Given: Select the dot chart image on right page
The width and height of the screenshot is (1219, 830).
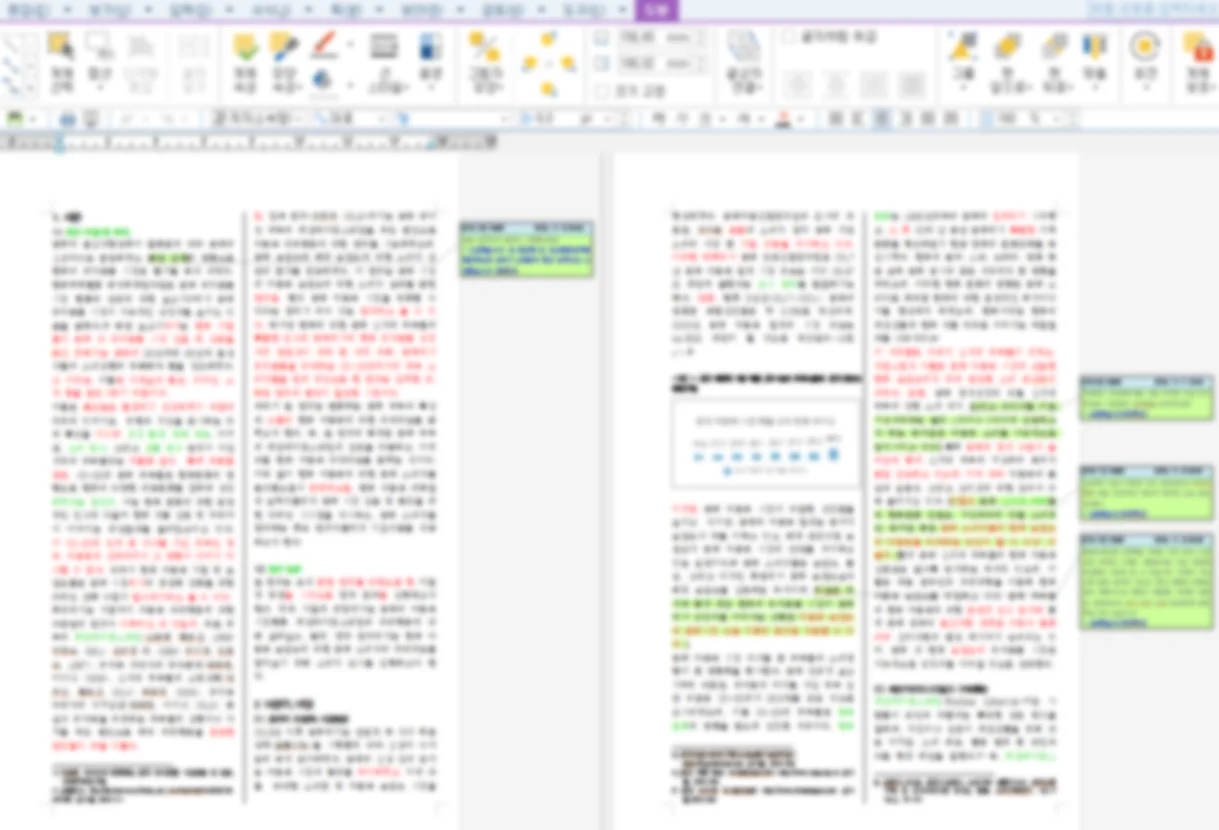Looking at the screenshot, I should (767, 444).
